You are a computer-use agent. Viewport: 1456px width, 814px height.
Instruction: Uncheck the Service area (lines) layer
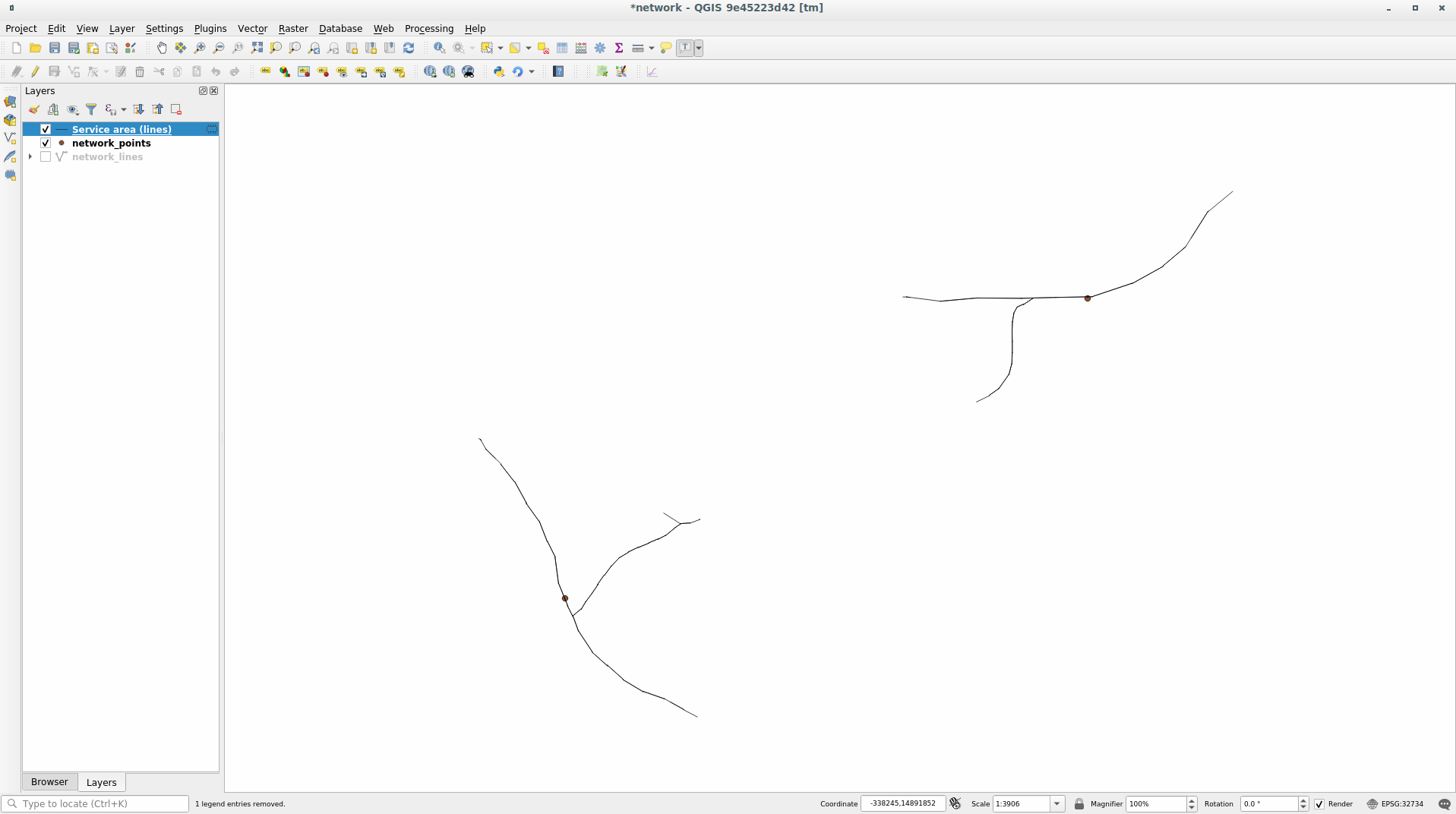(45, 129)
